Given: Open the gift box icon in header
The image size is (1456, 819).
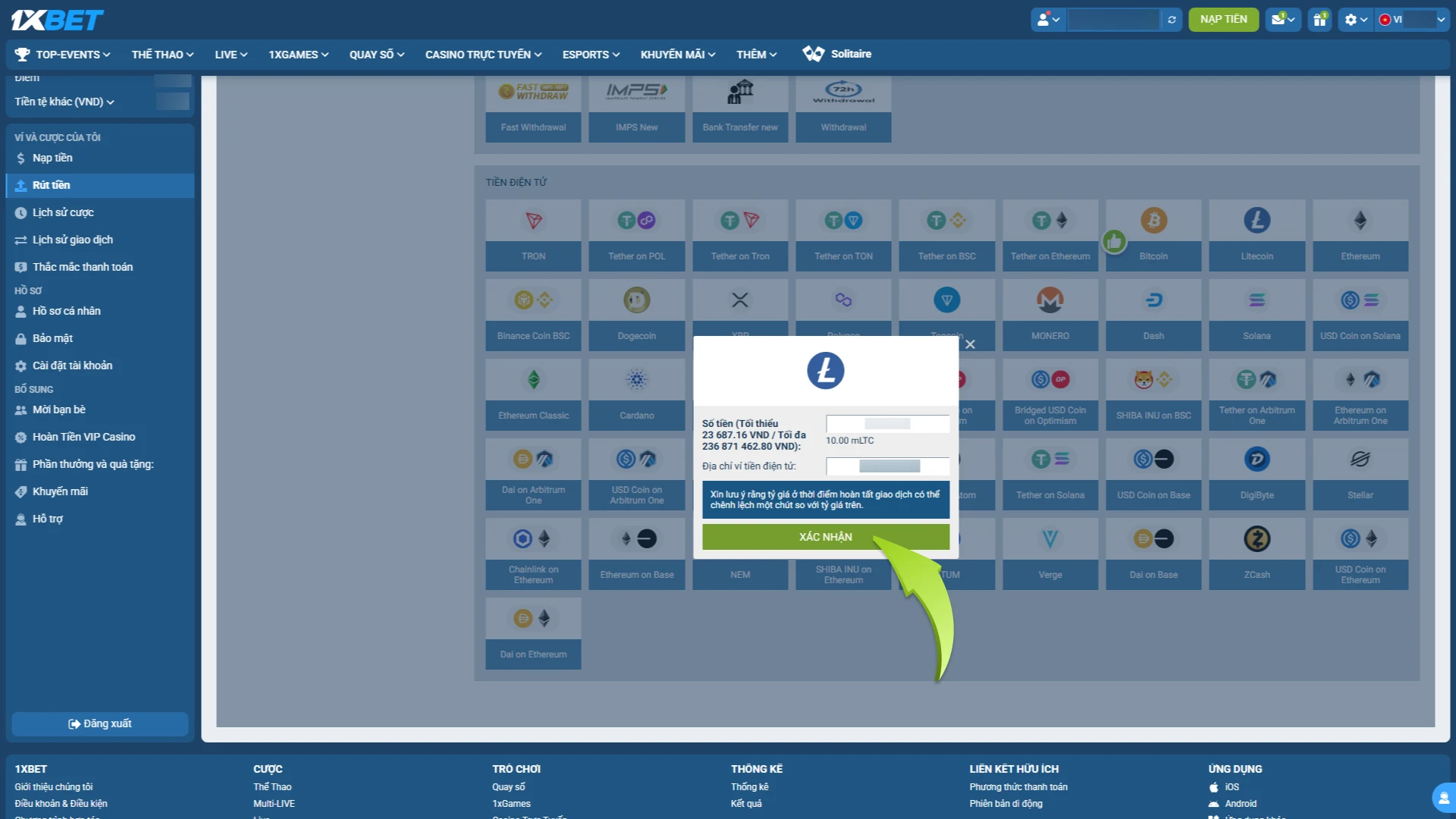Looking at the screenshot, I should [1319, 20].
